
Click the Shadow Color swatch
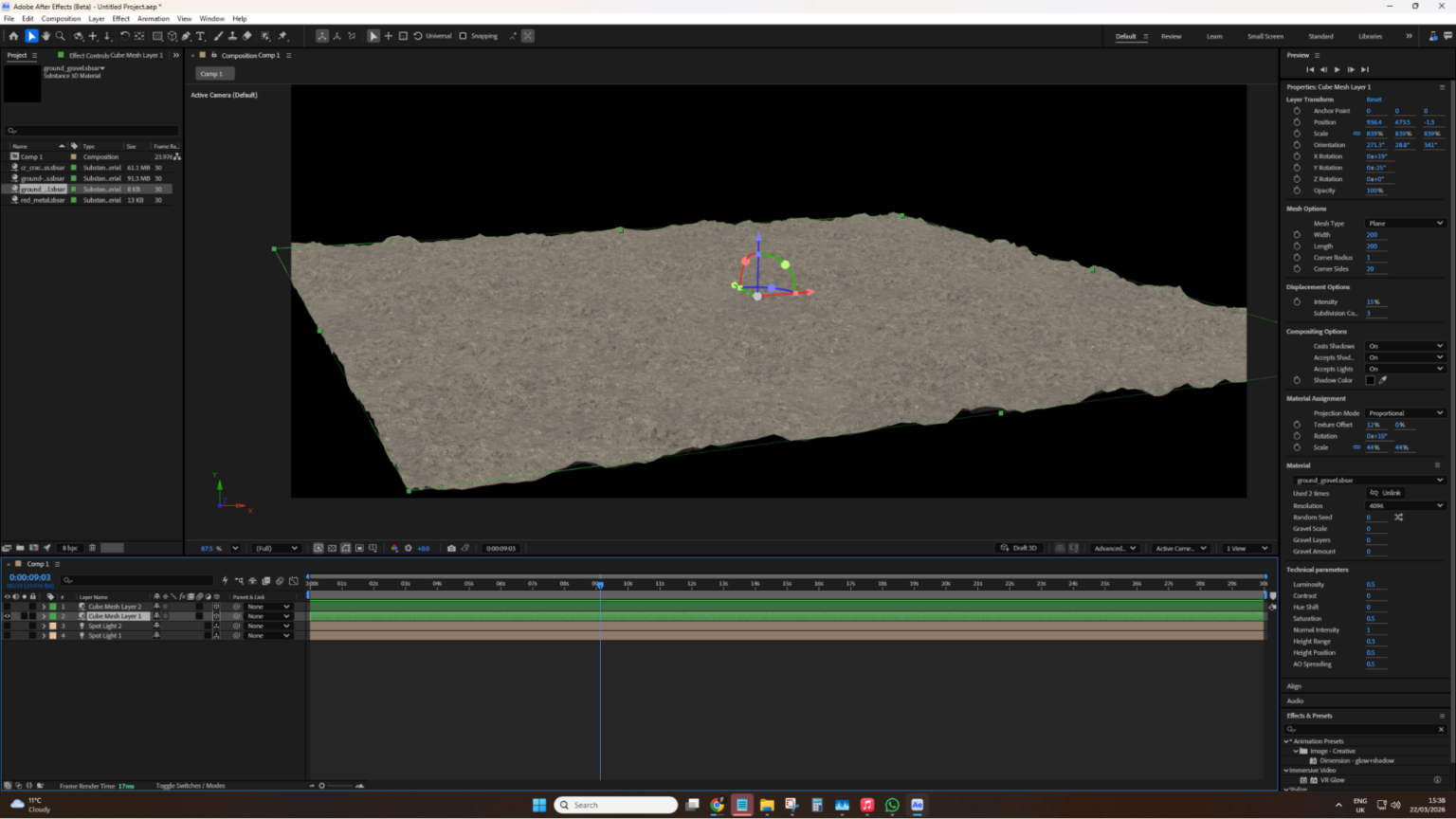[x=1370, y=380]
